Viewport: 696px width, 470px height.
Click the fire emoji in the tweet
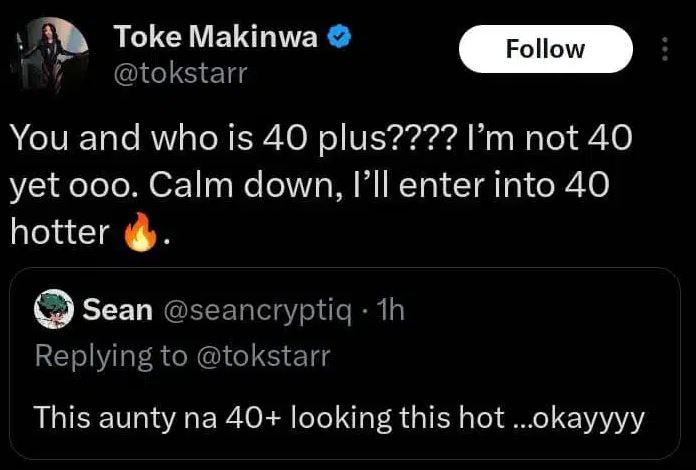[139, 234]
